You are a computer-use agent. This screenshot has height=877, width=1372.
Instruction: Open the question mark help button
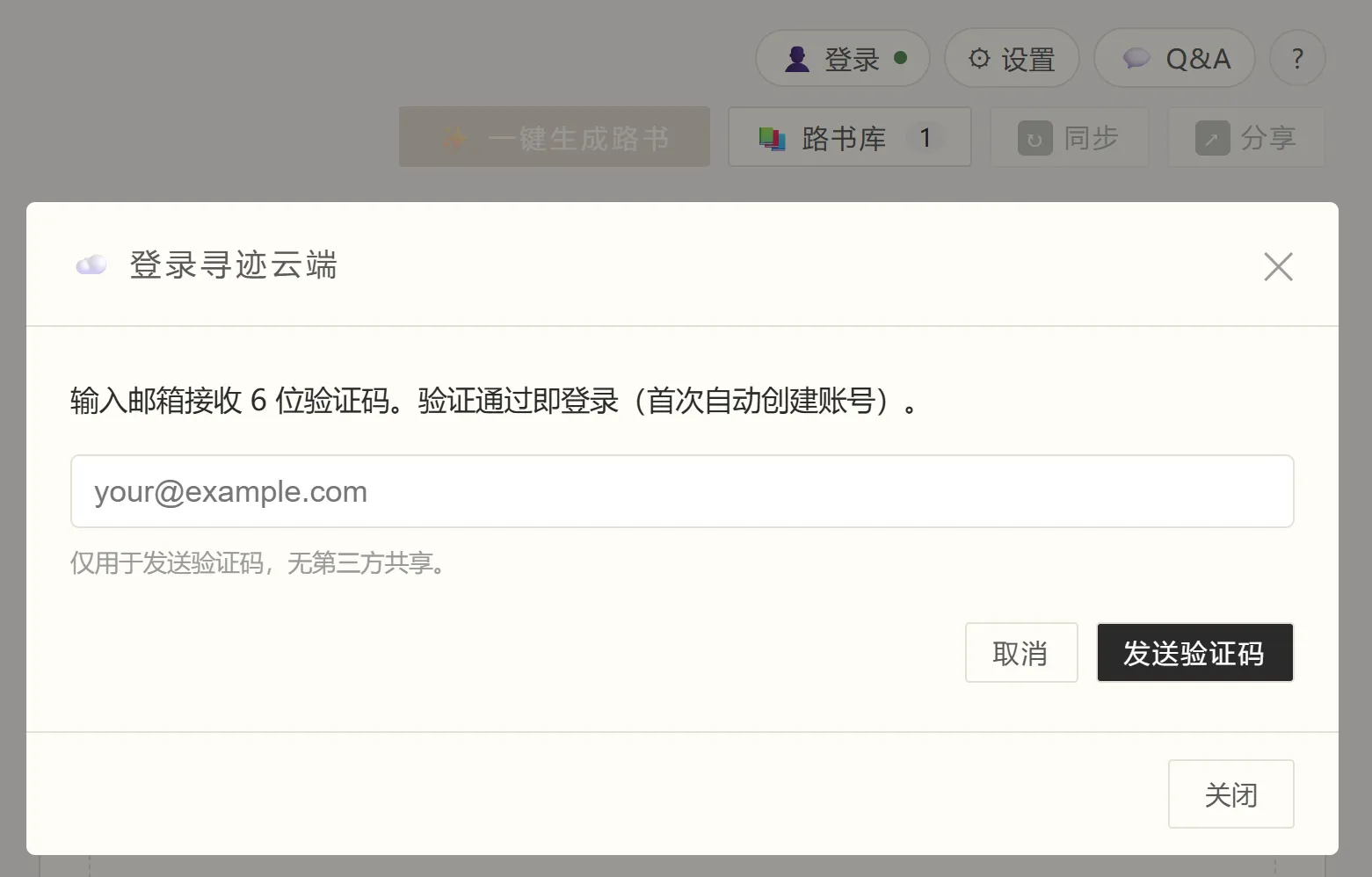pyautogui.click(x=1297, y=58)
